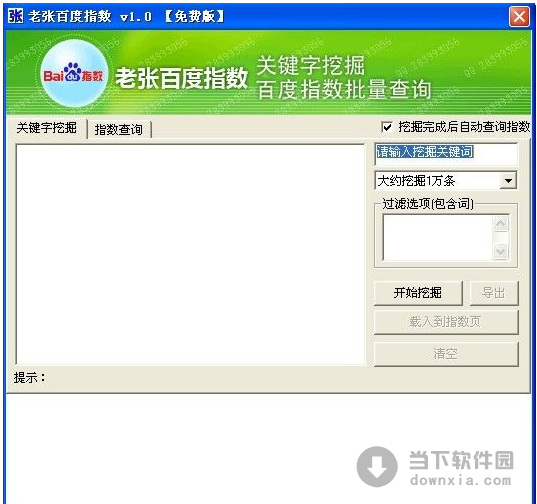Click the filter box scroll up arrow
This screenshot has width=537, height=504.
[501, 224]
